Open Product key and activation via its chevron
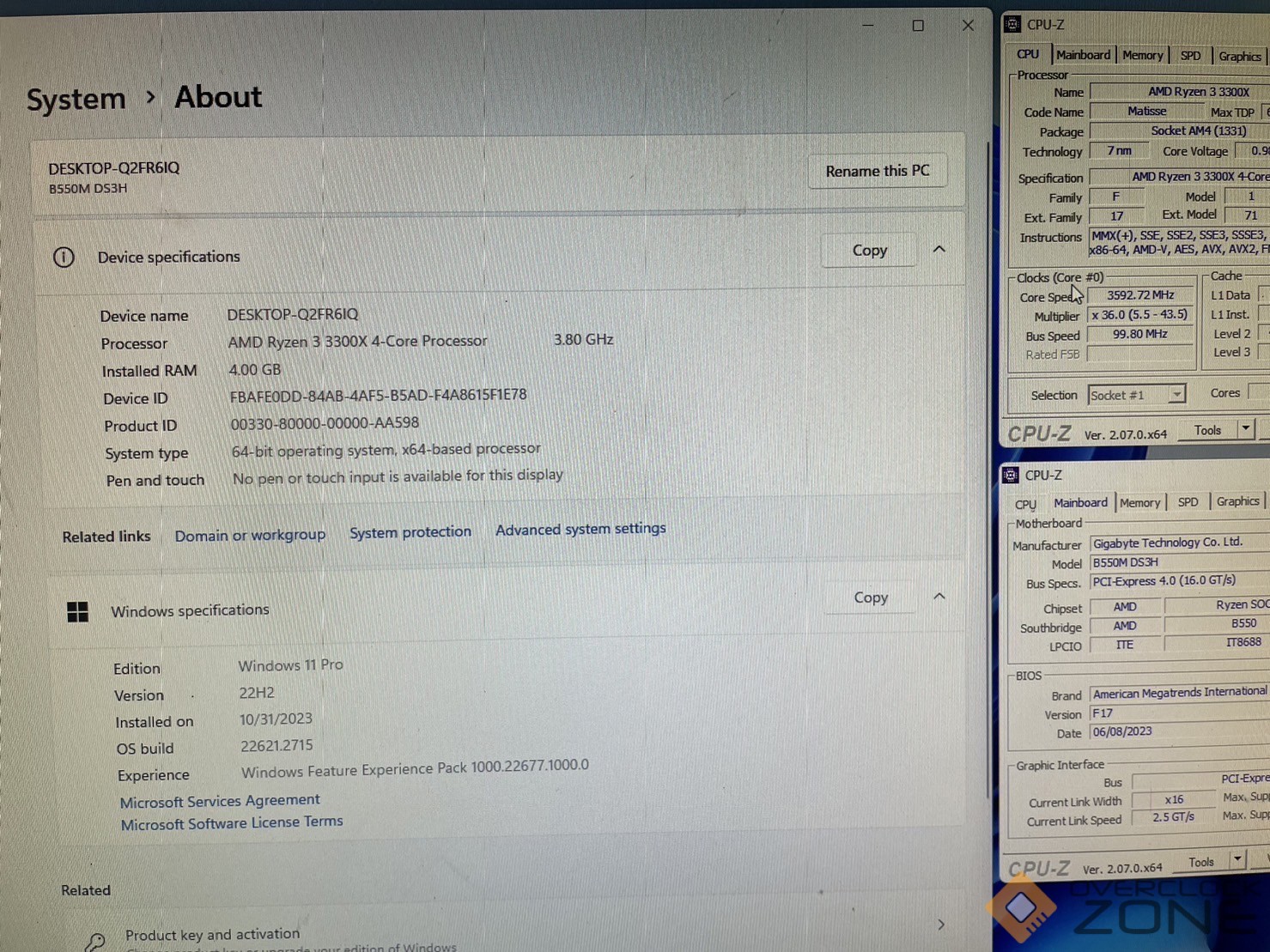Viewport: 1270px width, 952px height. click(941, 925)
